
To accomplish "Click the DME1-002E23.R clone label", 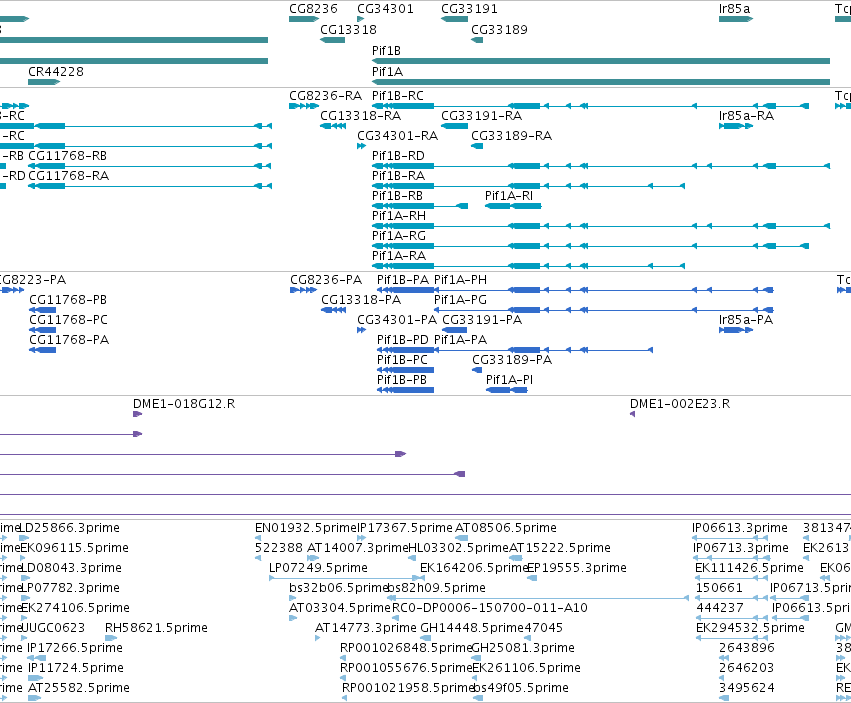I will pos(679,403).
